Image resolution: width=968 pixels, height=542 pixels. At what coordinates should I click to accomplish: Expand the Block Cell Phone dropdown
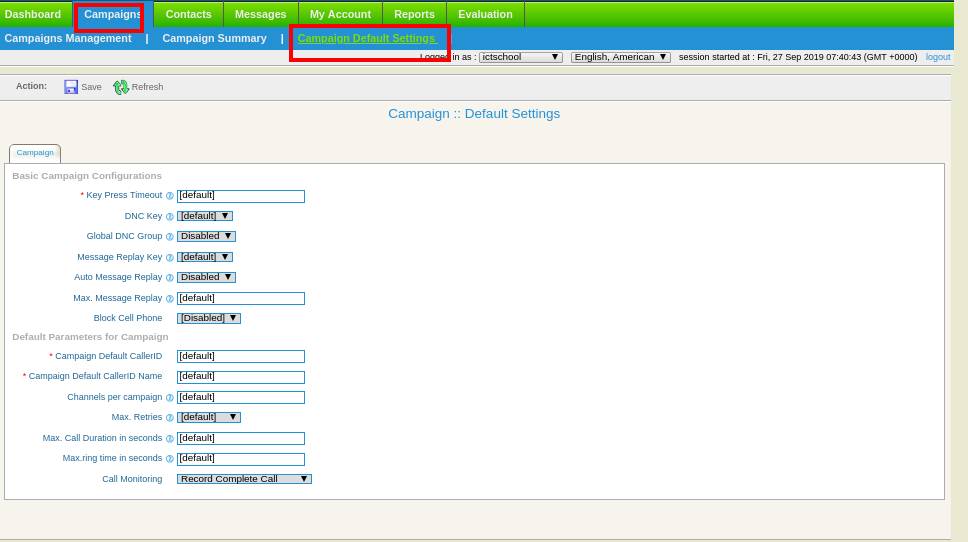pyautogui.click(x=209, y=318)
